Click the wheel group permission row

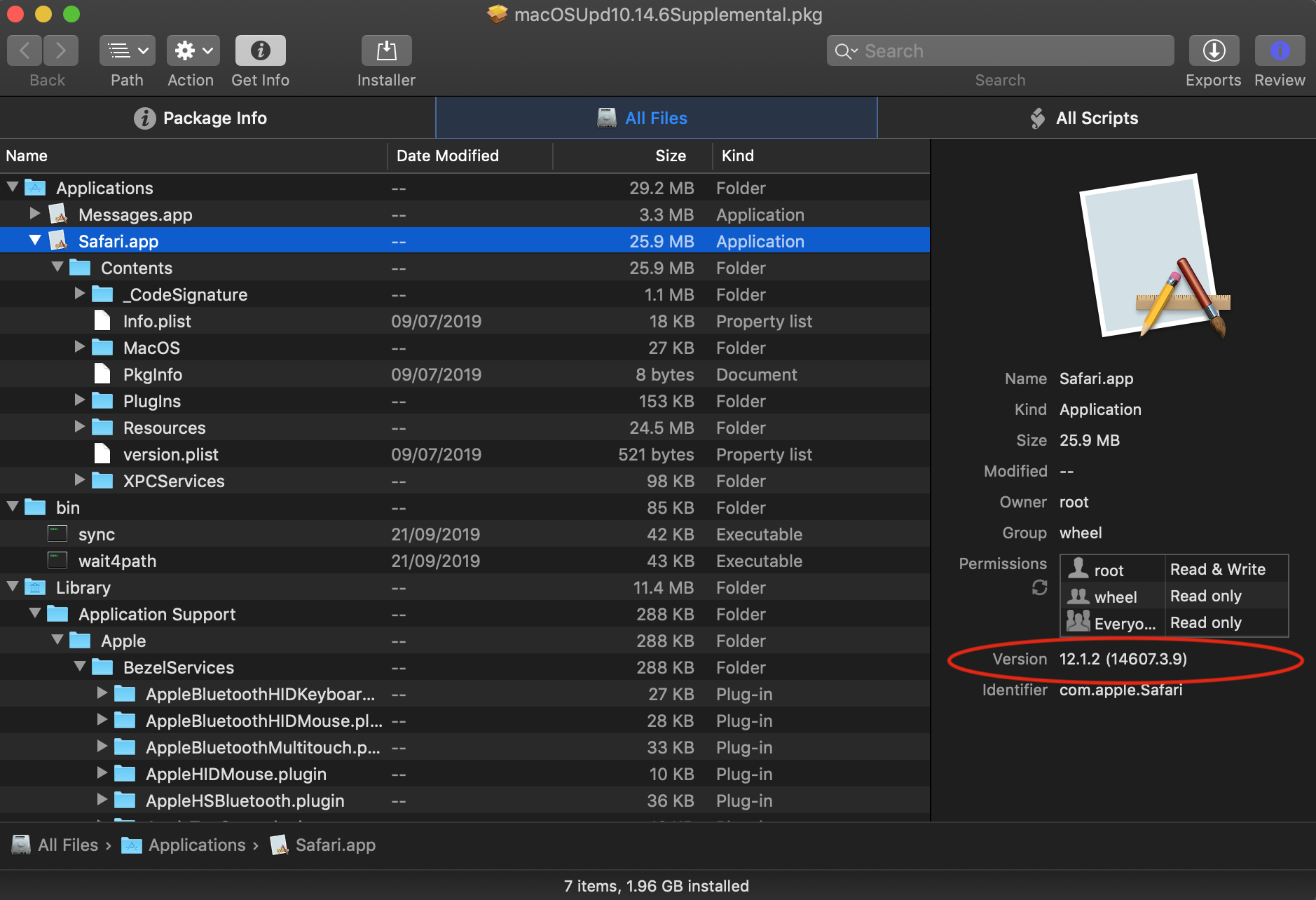point(1174,596)
